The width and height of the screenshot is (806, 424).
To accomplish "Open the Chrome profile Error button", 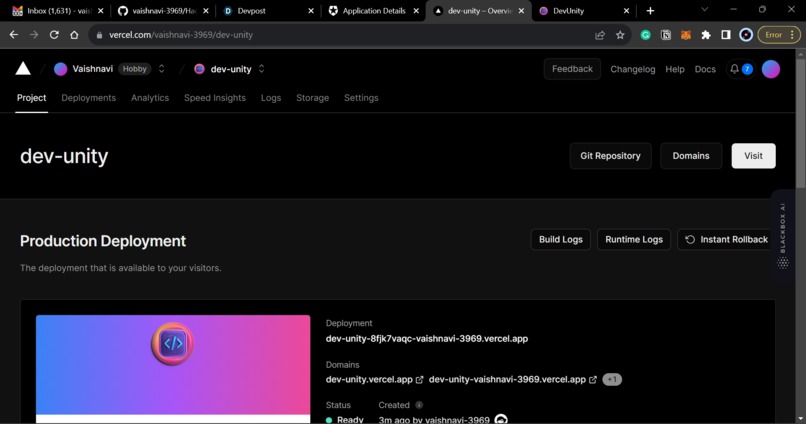I will [x=779, y=35].
